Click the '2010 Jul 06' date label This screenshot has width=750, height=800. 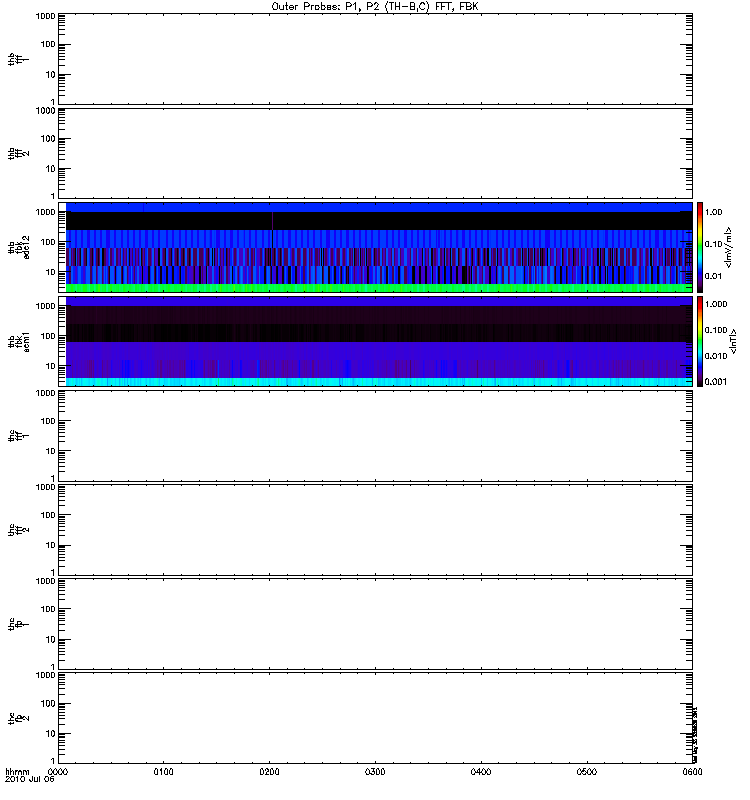(30, 779)
